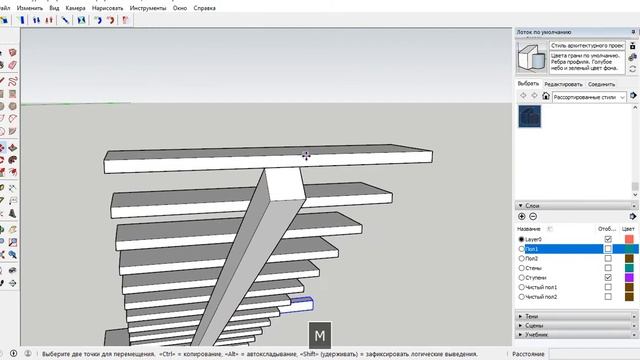The height and width of the screenshot is (360, 640).
Task: Click the Add Layer plus icon
Action: [522, 217]
